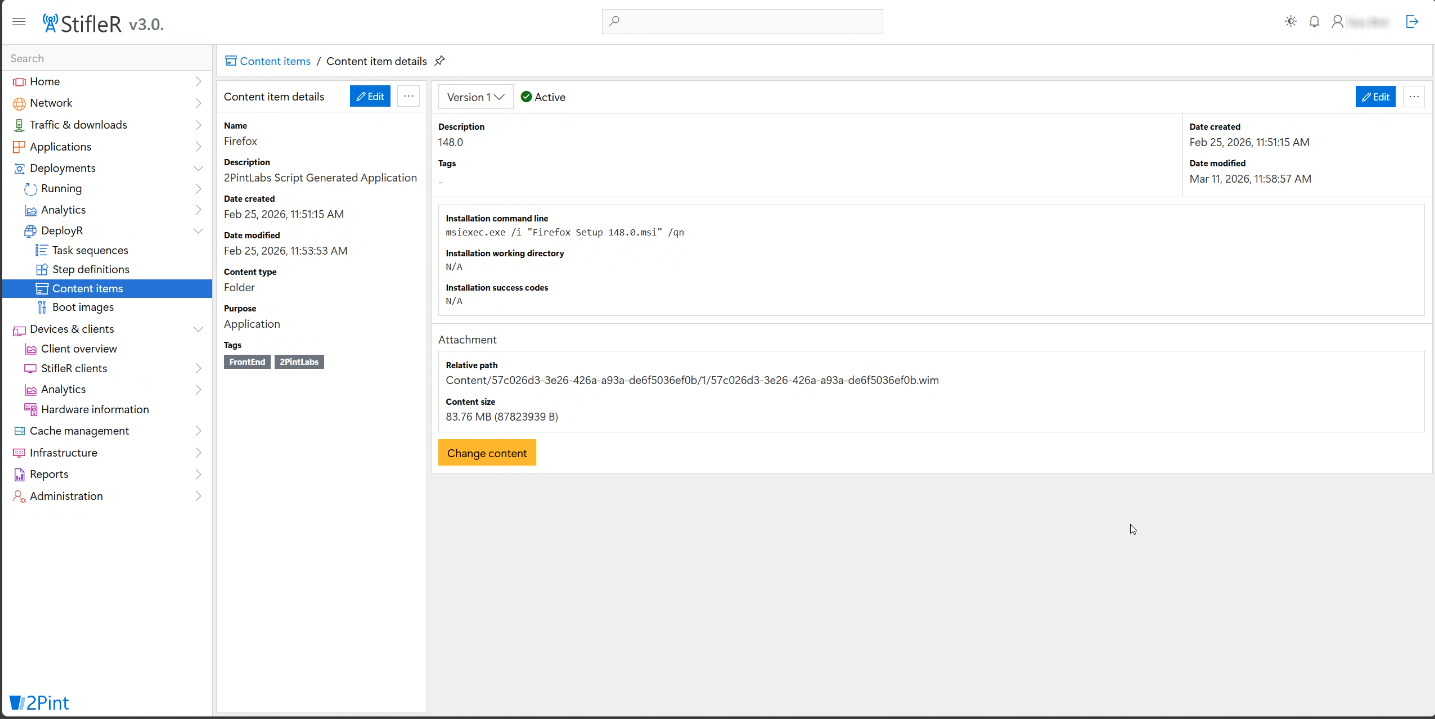The width and height of the screenshot is (1435, 719).
Task: Open the user account profile icon
Action: [1337, 21]
